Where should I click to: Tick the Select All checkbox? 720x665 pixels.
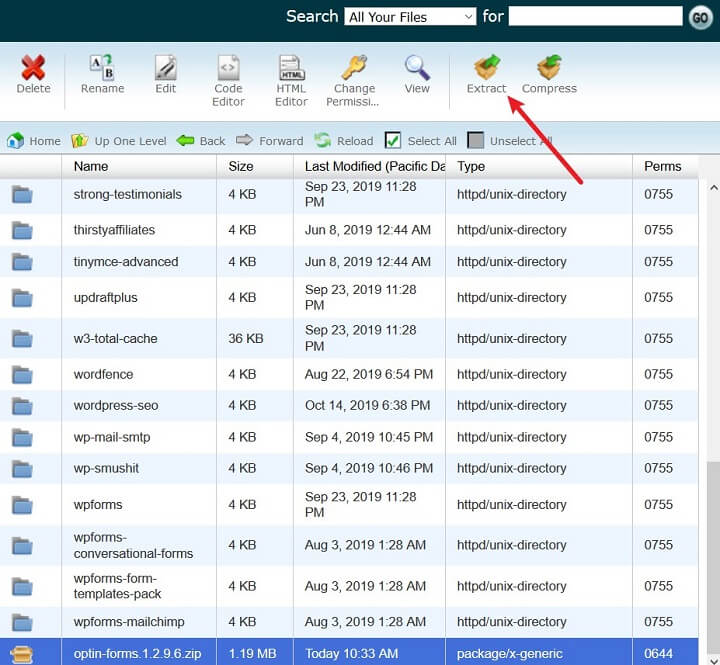click(393, 140)
